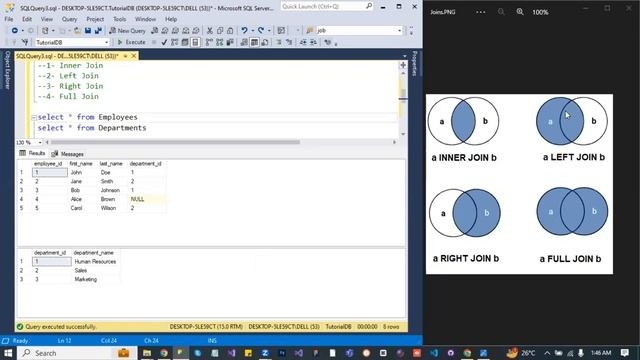Image resolution: width=640 pixels, height=360 pixels.
Task: Open the Window menu
Action: [x=145, y=19]
